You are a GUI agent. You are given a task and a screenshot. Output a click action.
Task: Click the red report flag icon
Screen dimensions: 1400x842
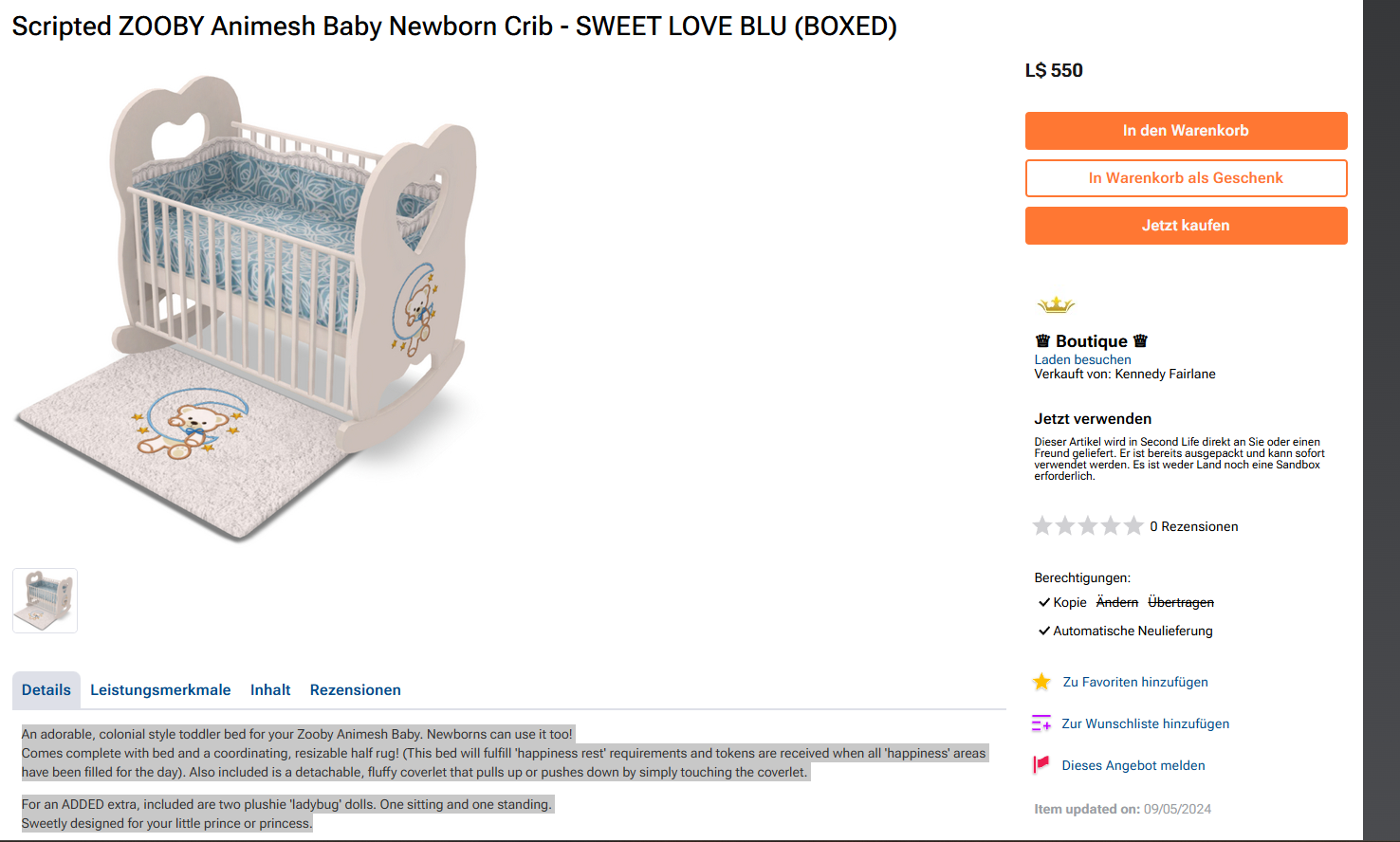[1041, 765]
